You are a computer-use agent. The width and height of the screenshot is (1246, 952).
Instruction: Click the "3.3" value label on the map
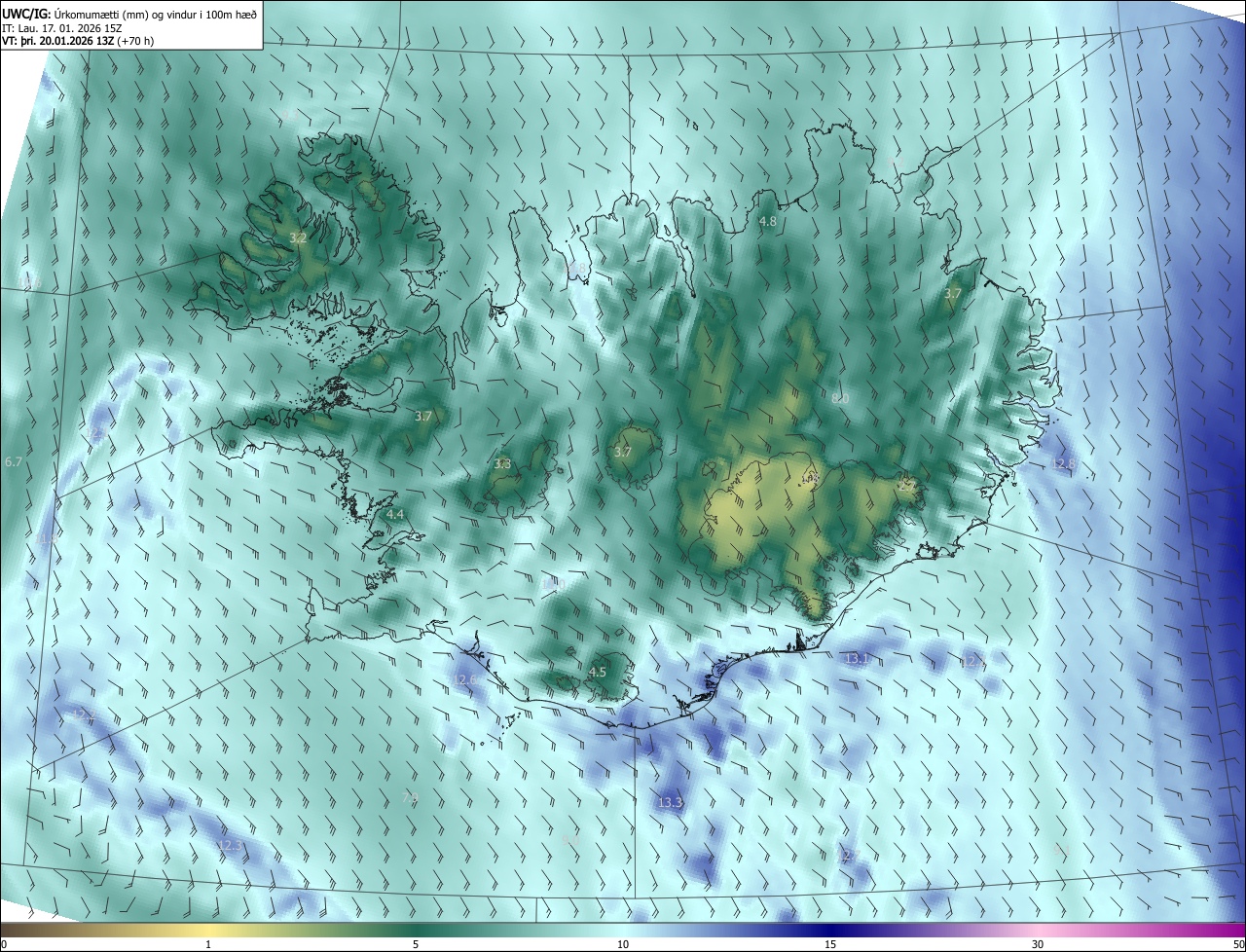point(502,464)
